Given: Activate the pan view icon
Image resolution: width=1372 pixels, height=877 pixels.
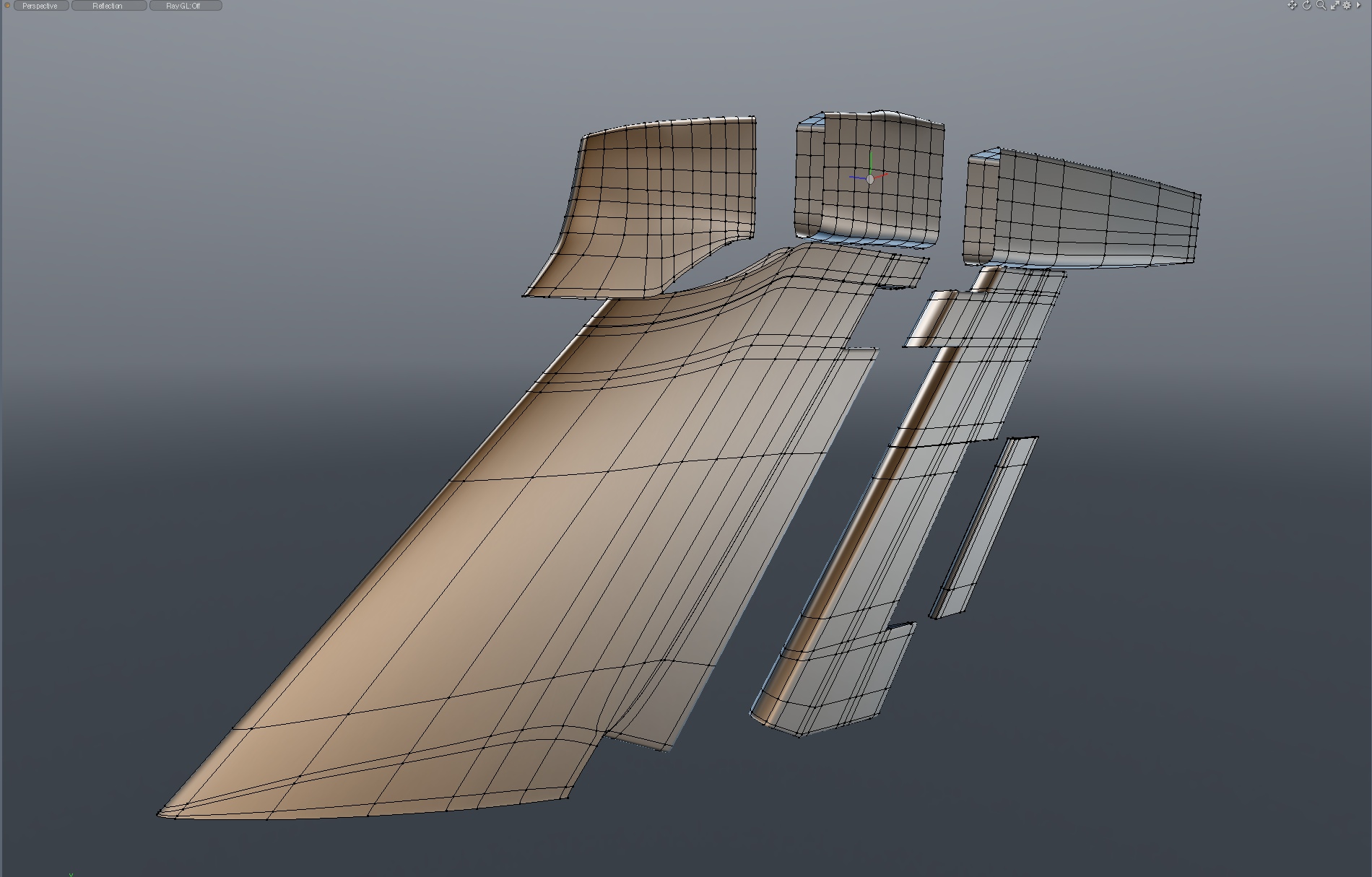Looking at the screenshot, I should [1292, 6].
